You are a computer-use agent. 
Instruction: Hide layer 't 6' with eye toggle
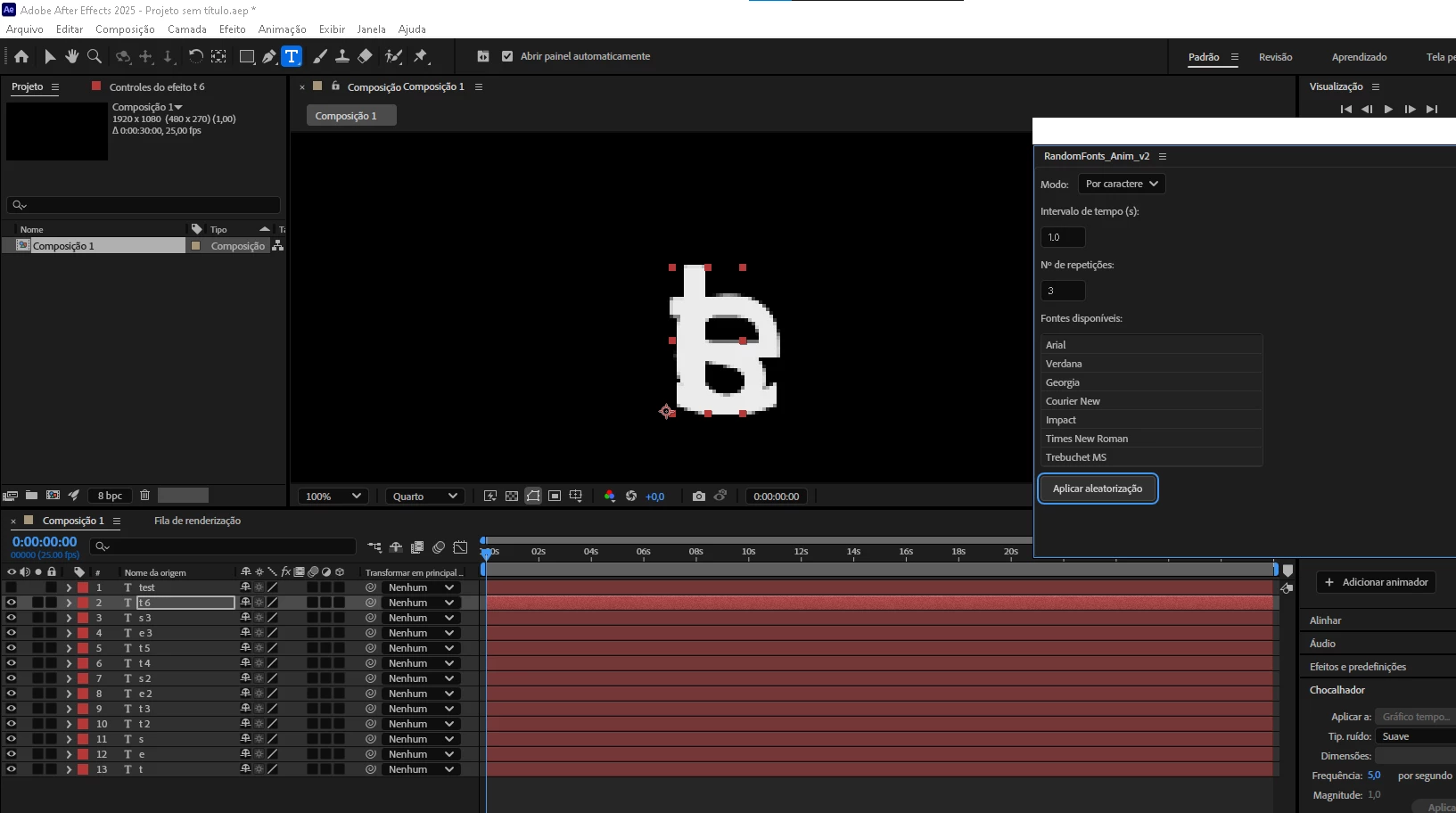(x=12, y=603)
